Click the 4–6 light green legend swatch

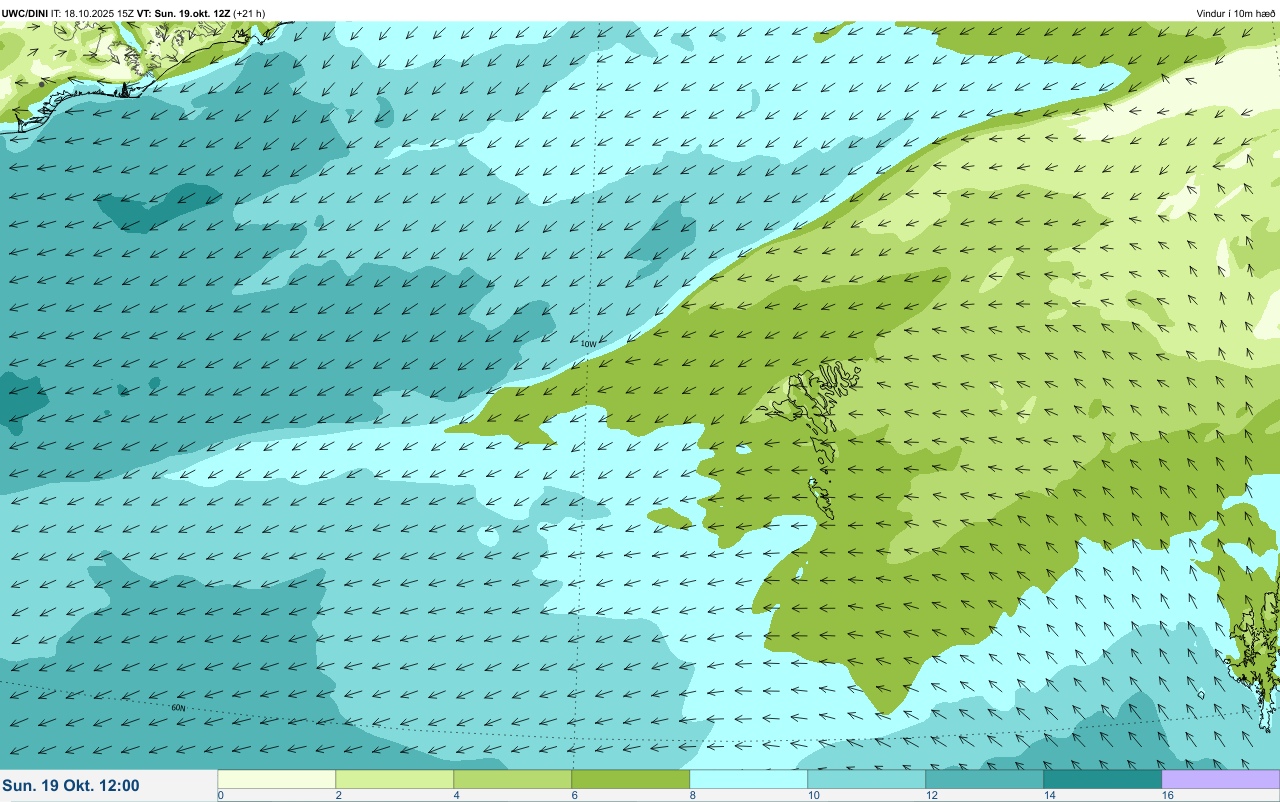click(x=512, y=779)
